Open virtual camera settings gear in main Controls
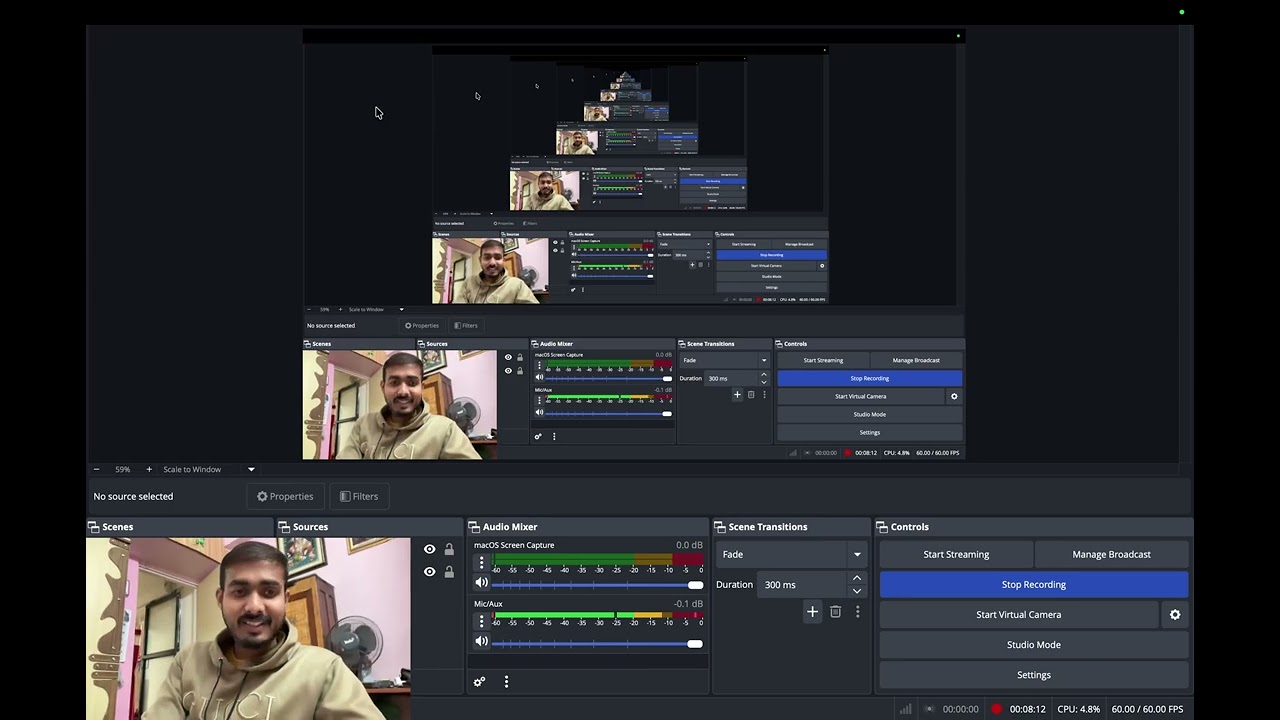 click(x=1175, y=615)
